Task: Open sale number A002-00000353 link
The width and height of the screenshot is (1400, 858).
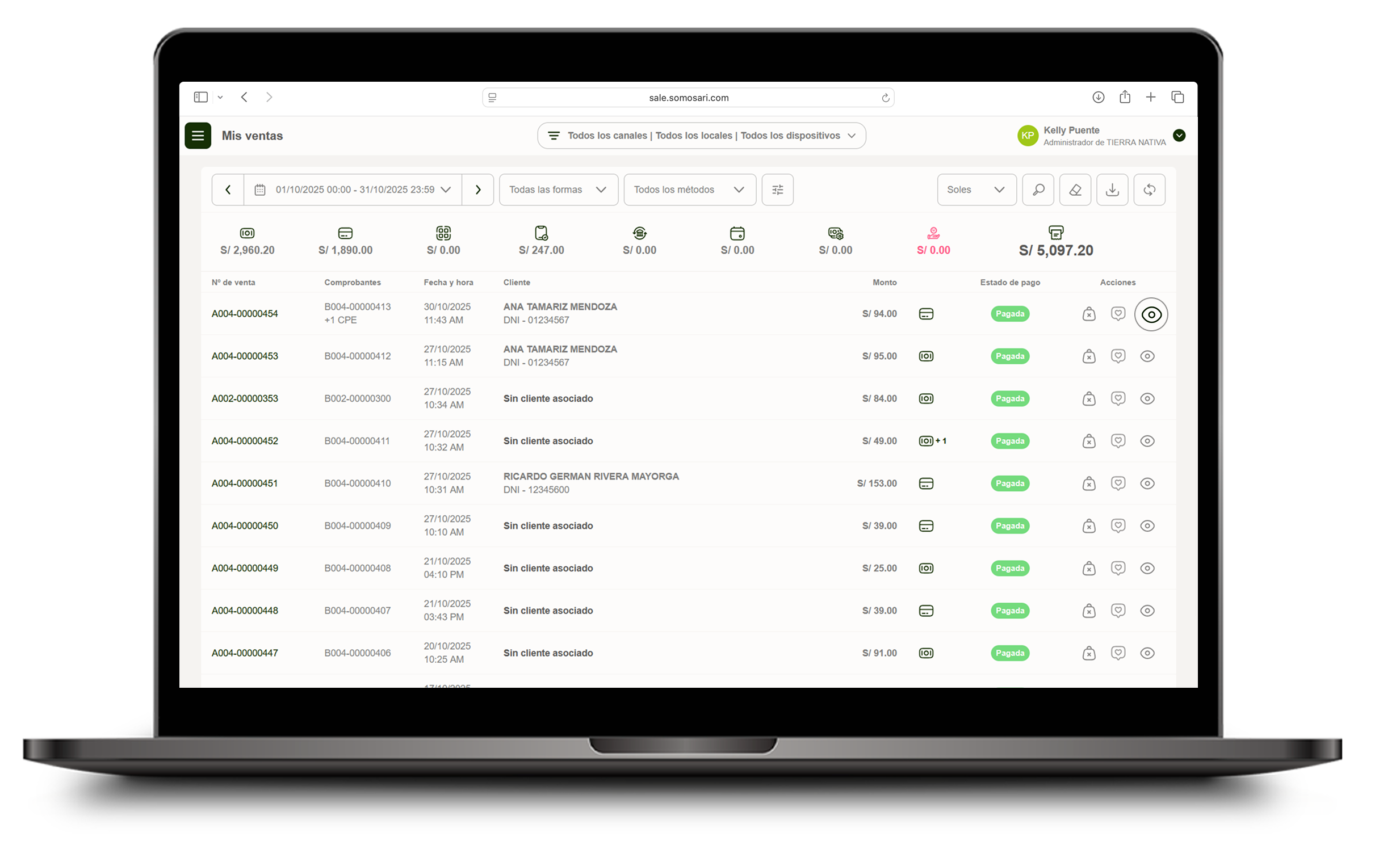Action: coord(244,398)
